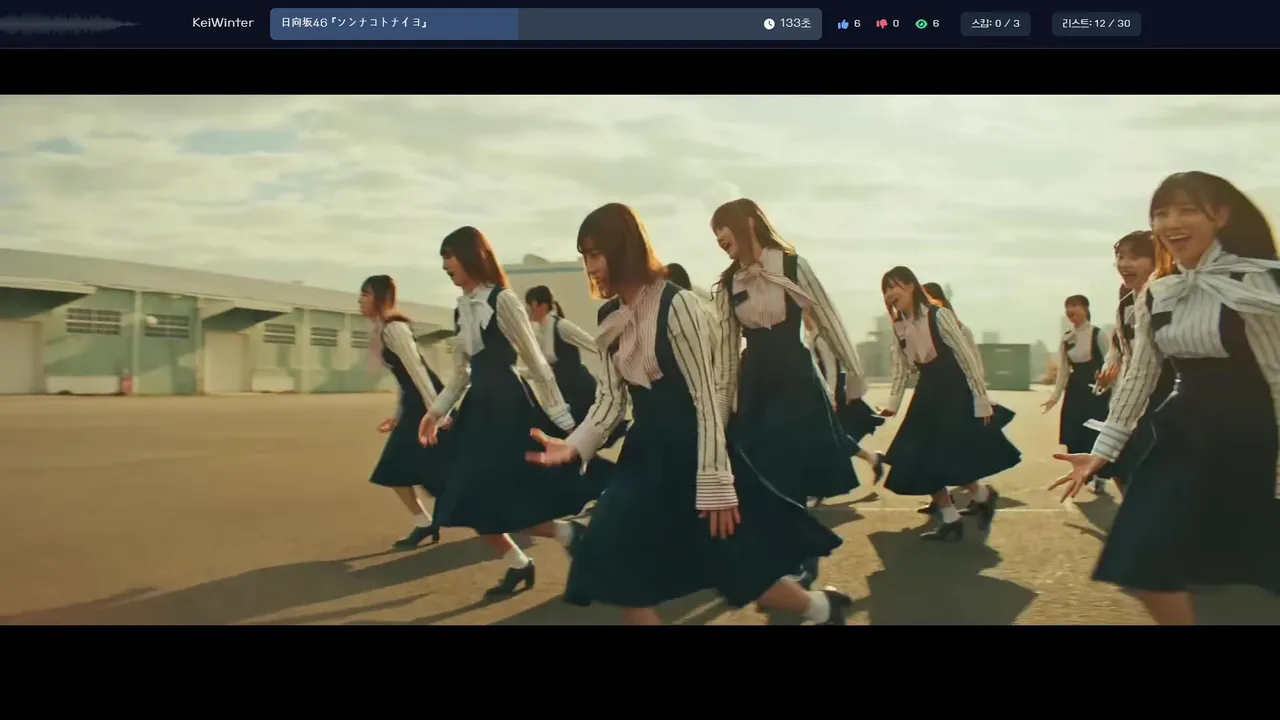Click the song progress bar
This screenshot has height=720, width=1280.
546,24
